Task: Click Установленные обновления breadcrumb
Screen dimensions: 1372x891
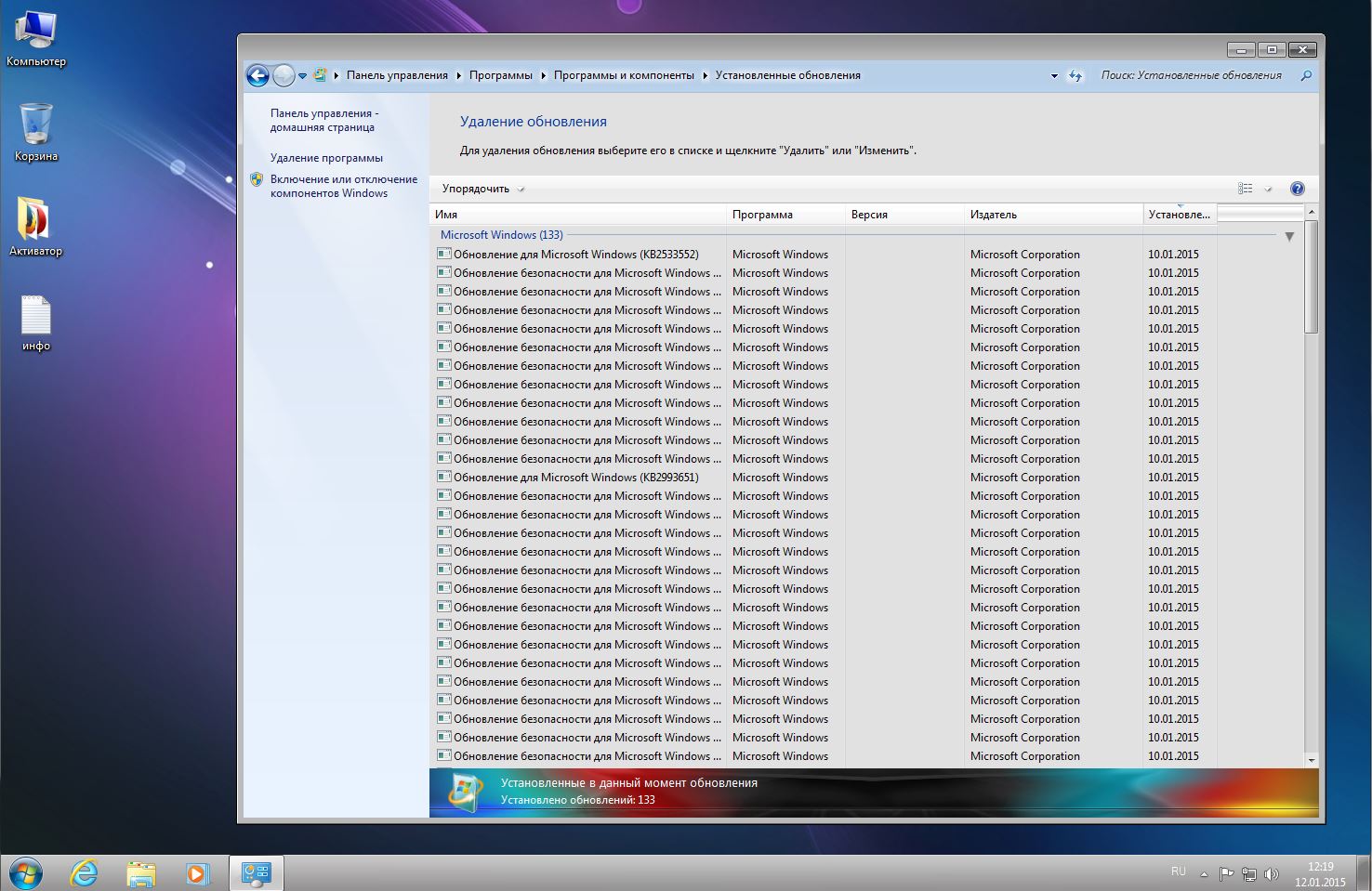Action: tap(788, 75)
